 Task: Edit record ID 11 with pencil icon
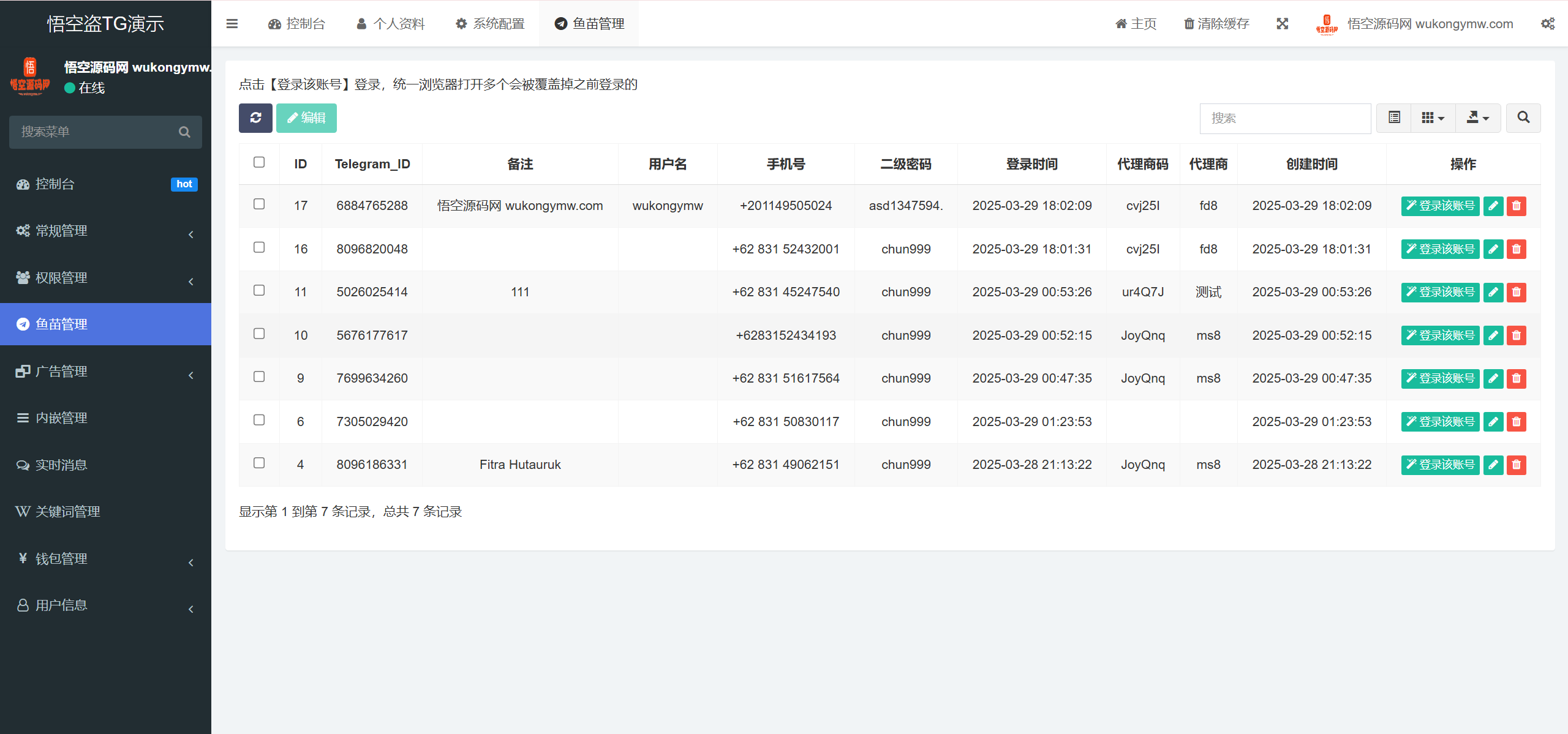tap(1493, 292)
